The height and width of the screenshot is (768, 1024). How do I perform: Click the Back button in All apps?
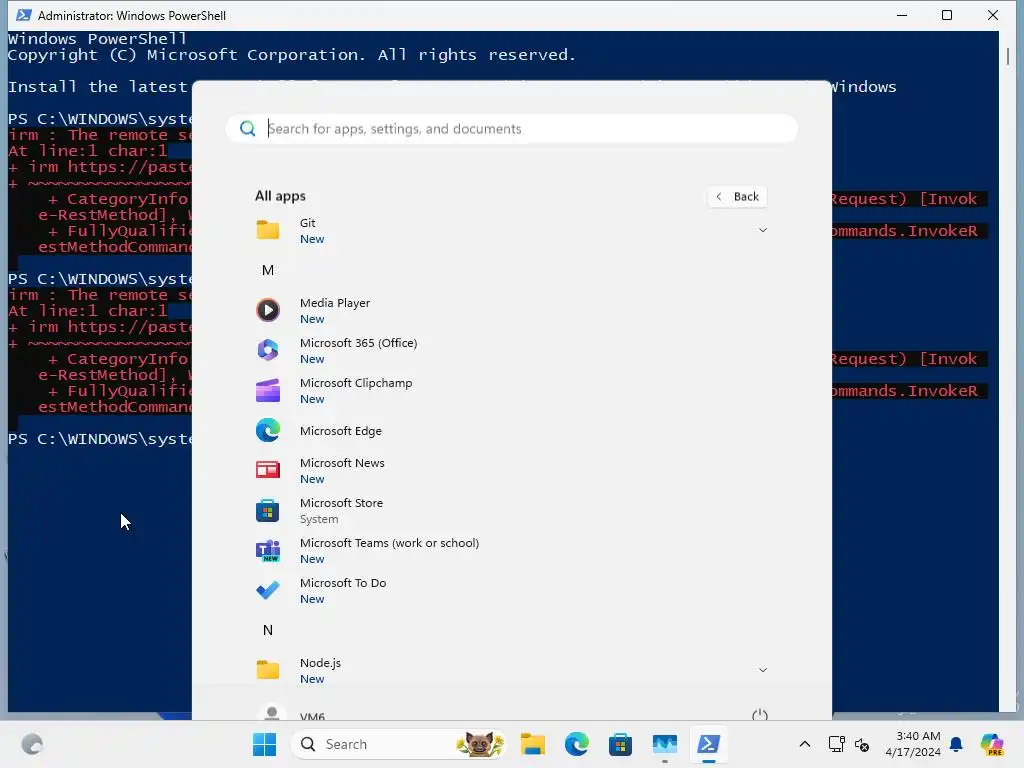pos(737,197)
